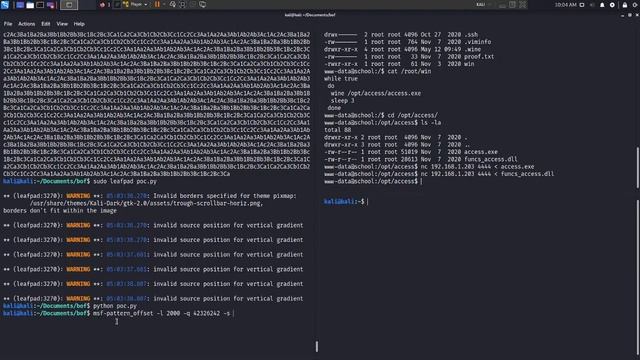Screen dimensions: 640x360
Task: Click the greyed-out unity mode icon in the VM toolbar
Action: (193, 4)
